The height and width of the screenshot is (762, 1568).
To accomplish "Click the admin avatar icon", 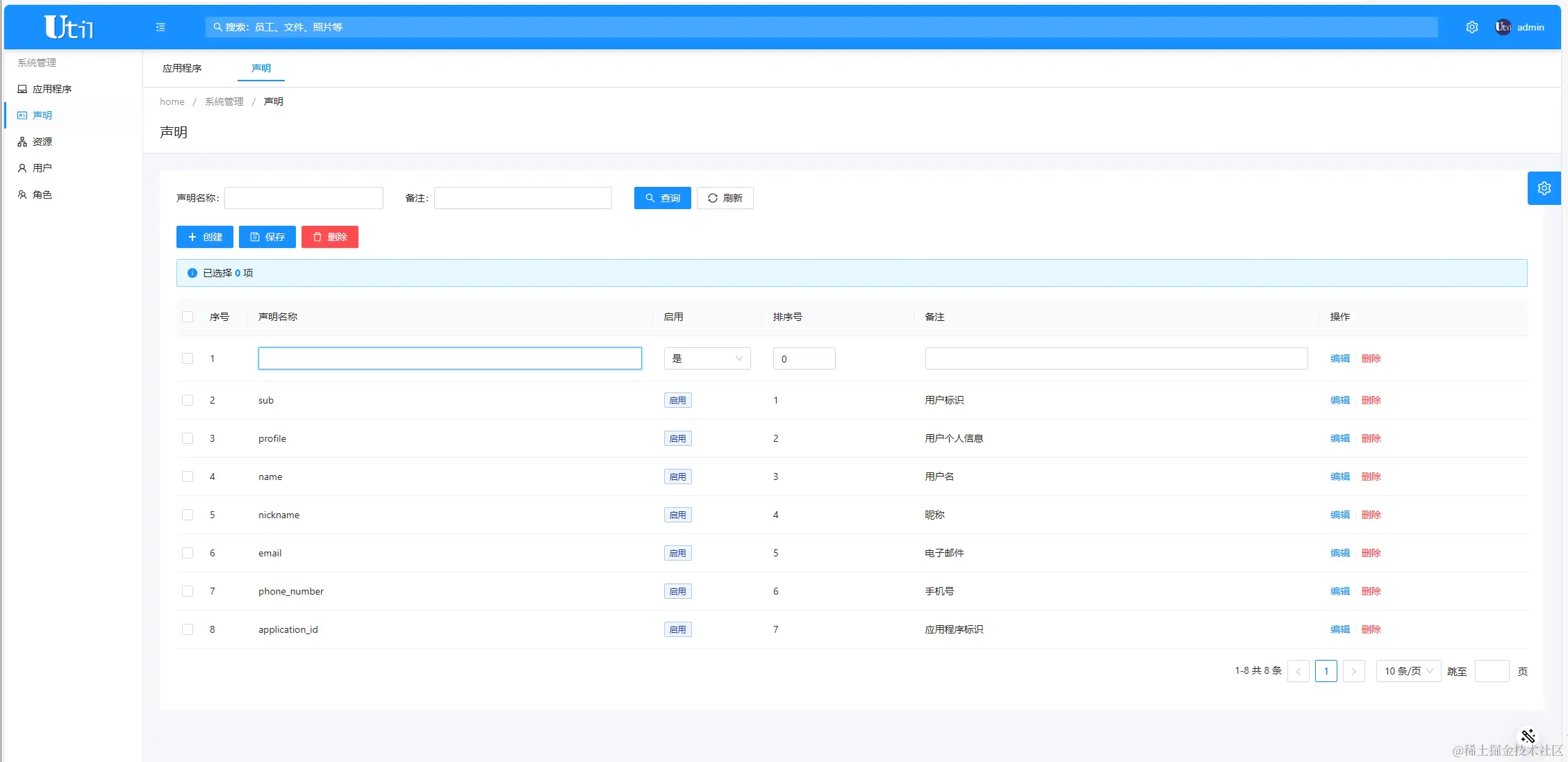I will click(1503, 27).
